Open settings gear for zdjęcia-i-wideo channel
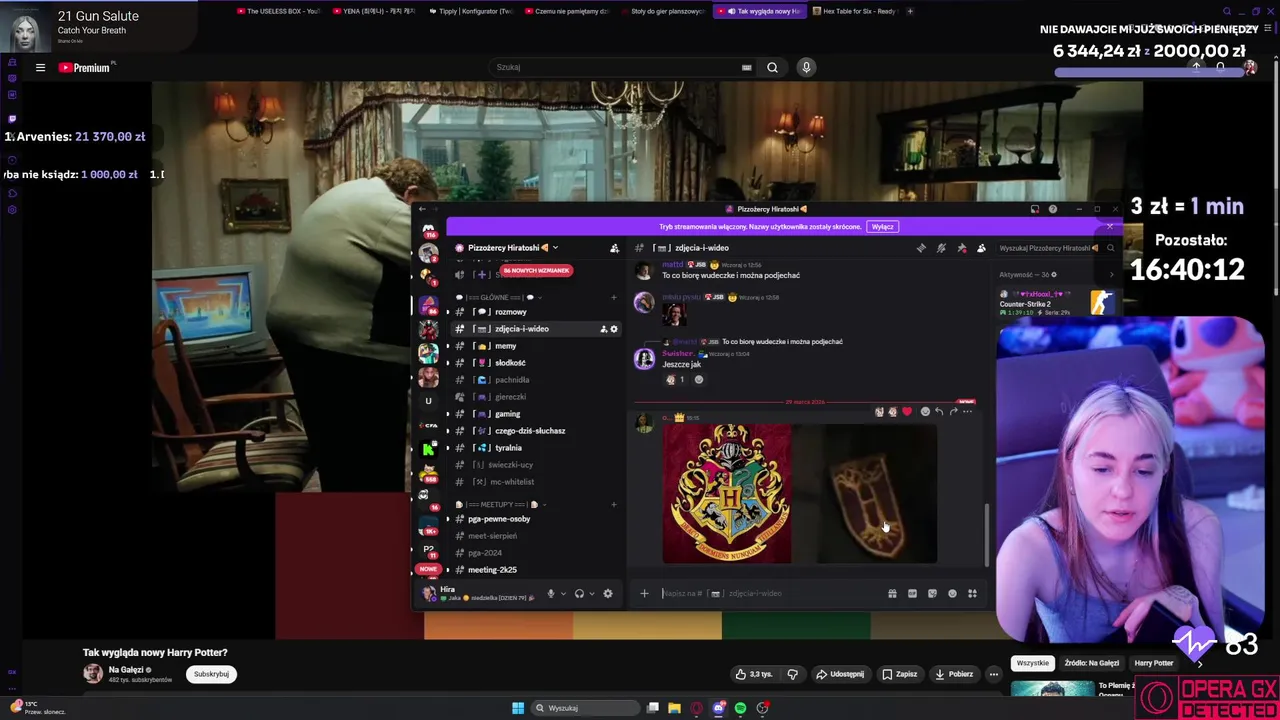Image resolution: width=1280 pixels, height=720 pixels. click(x=614, y=329)
